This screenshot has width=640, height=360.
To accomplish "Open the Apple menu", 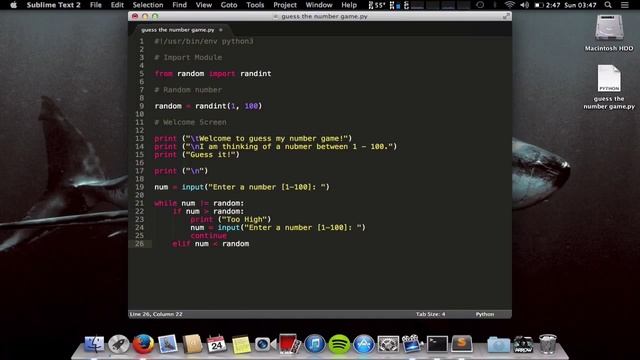I will pos(13,5).
